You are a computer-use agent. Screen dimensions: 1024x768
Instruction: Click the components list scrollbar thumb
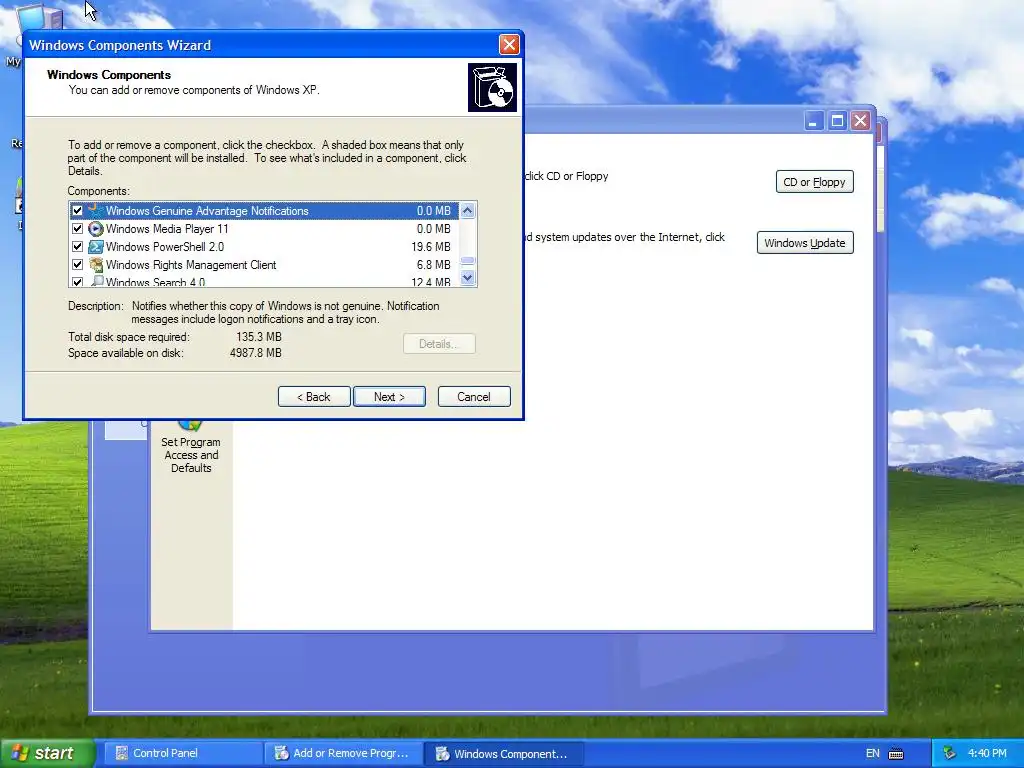click(x=468, y=261)
